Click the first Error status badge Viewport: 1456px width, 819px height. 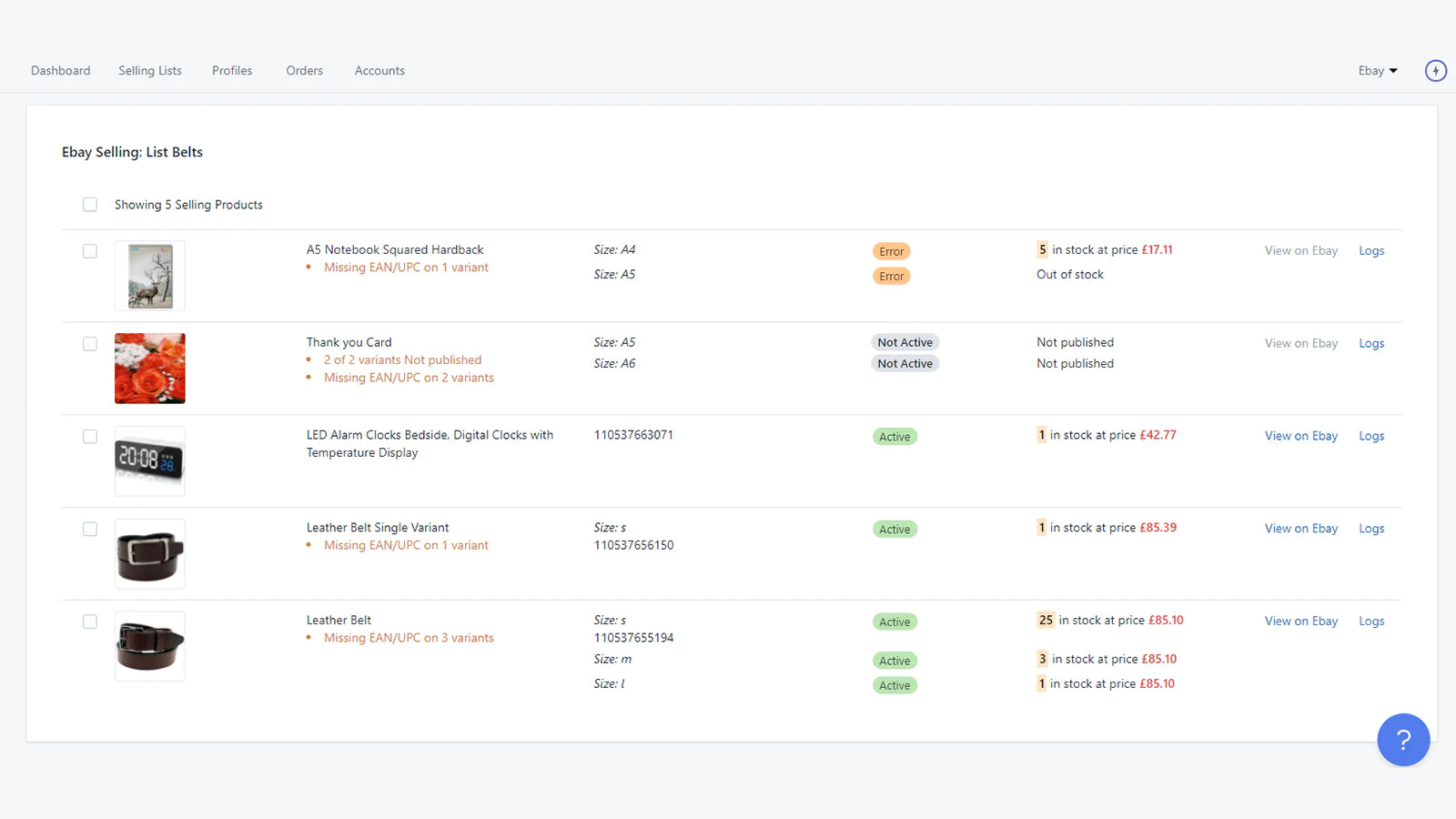pos(891,252)
